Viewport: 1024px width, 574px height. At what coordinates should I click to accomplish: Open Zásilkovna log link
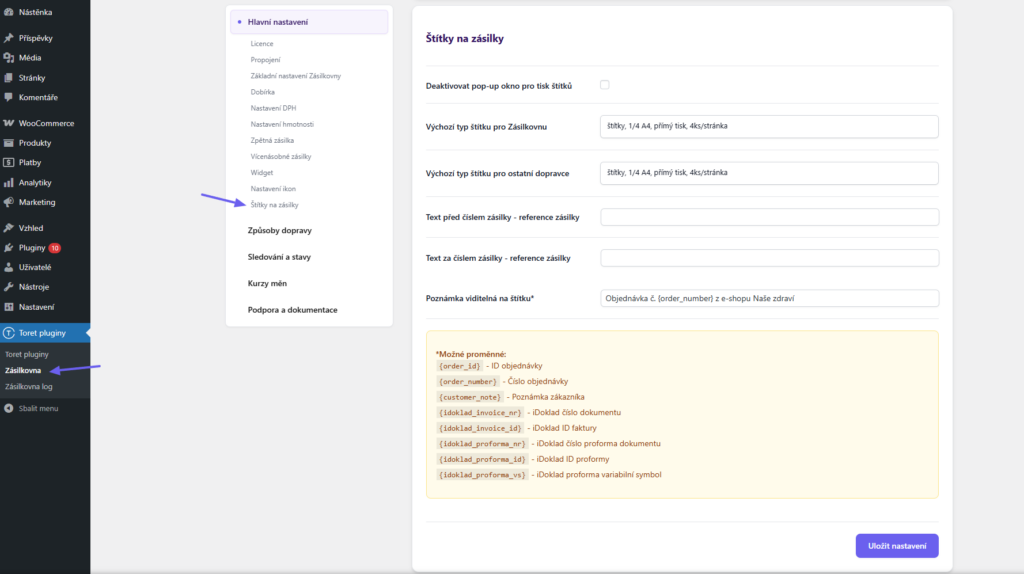pos(29,387)
